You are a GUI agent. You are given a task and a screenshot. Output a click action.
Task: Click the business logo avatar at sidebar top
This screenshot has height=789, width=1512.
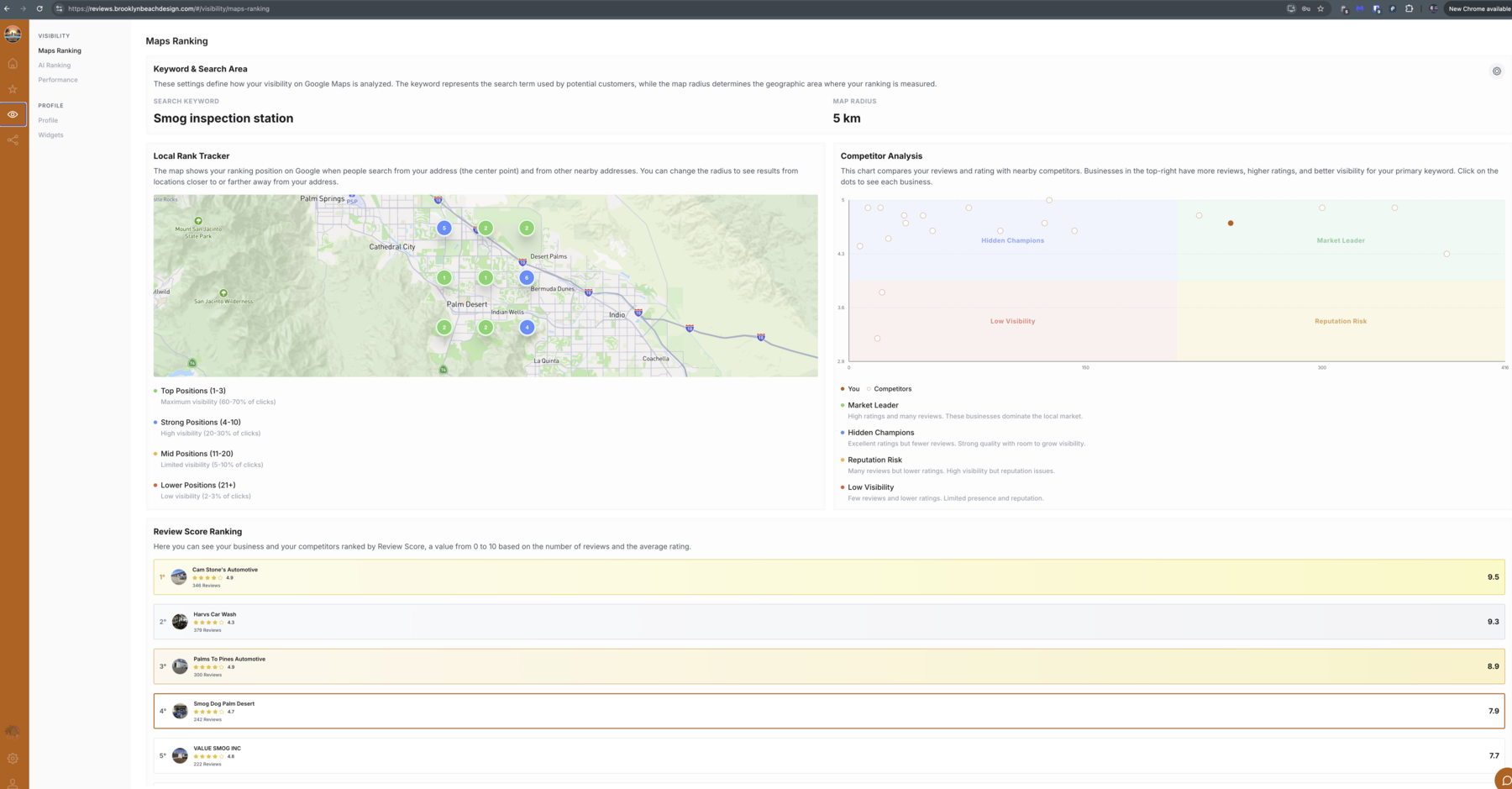13,34
